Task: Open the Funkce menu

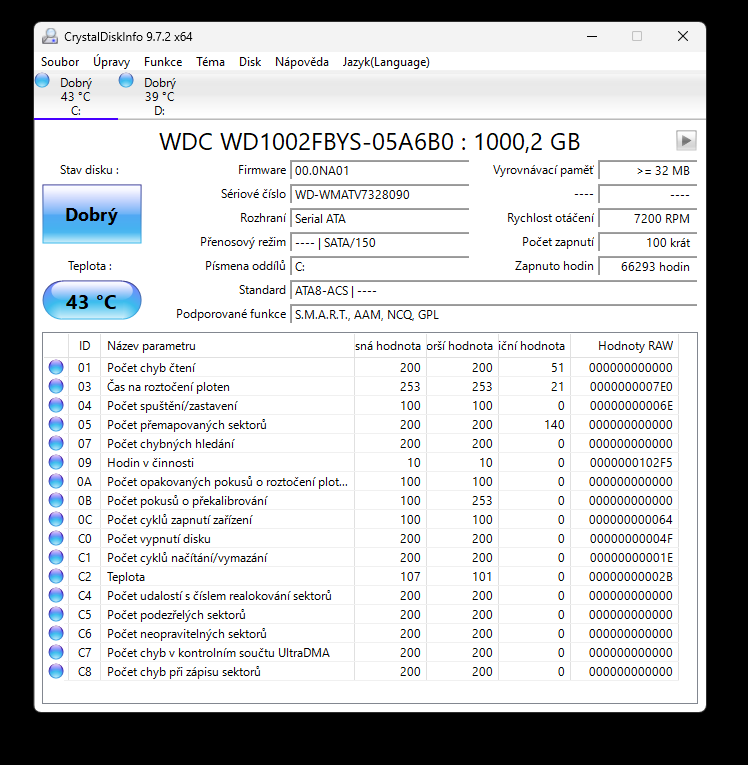Action: coord(163,62)
